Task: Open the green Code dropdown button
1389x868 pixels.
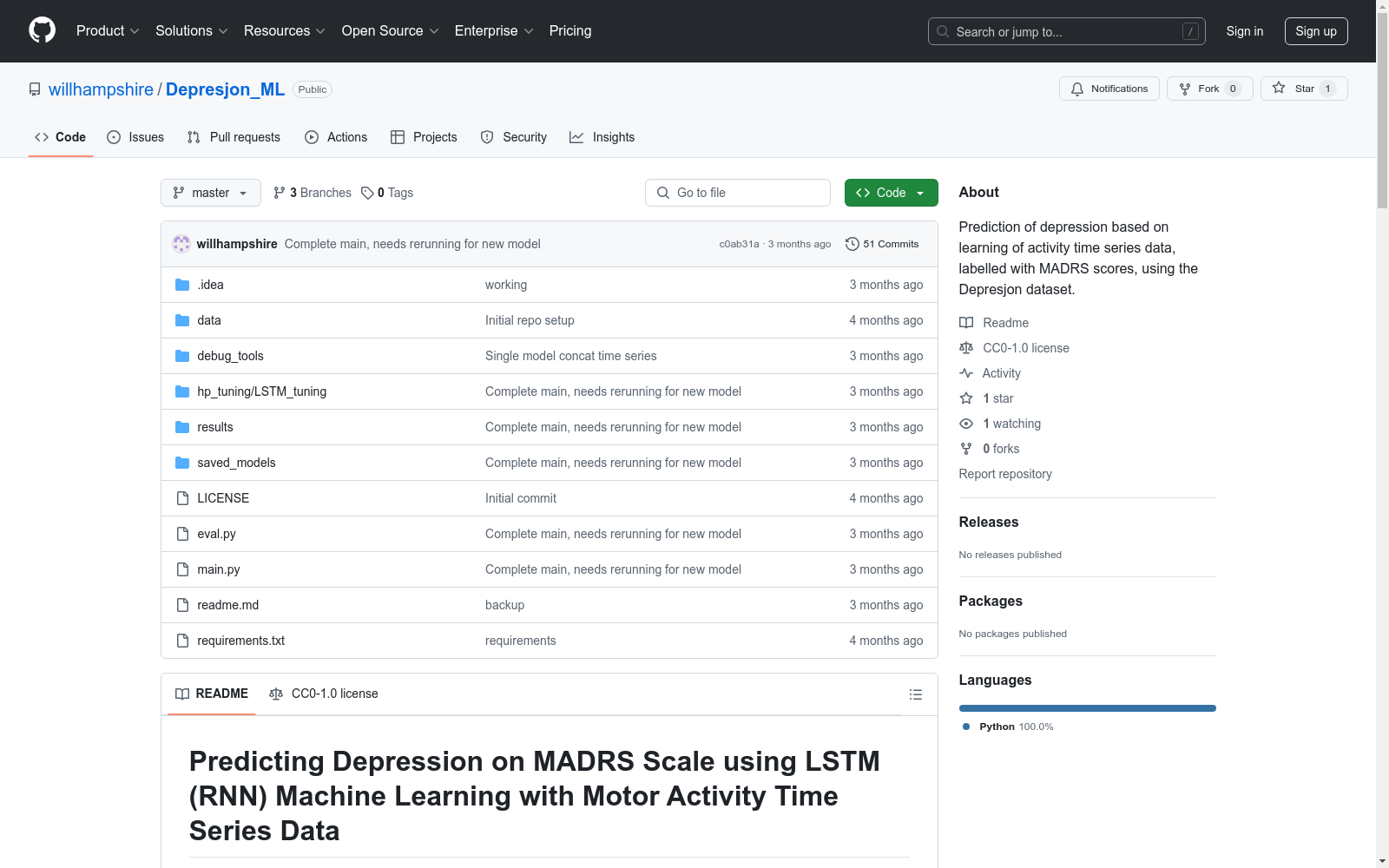Action: coord(891,193)
